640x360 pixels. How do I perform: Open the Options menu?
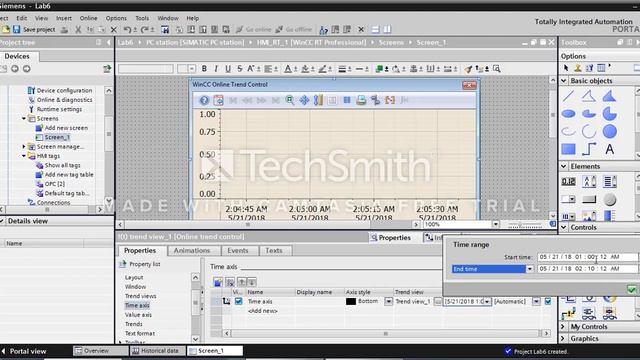point(116,18)
